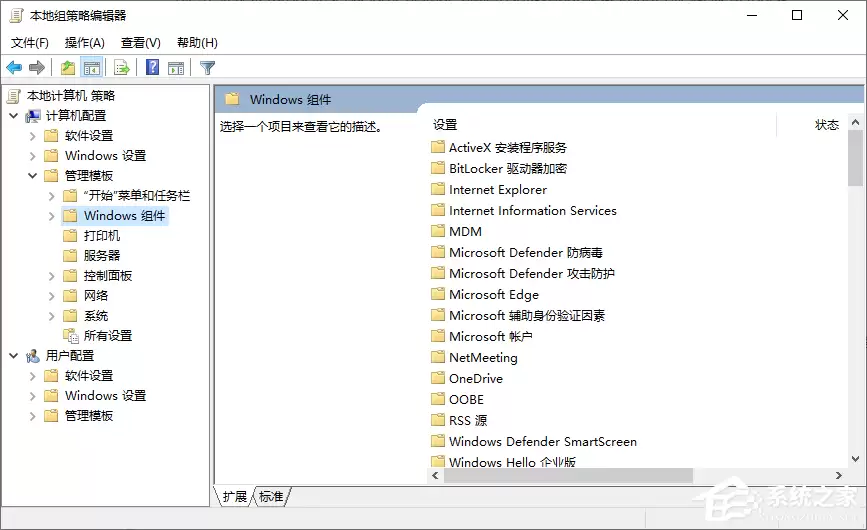Switch to the 标准 tab
867x530 pixels.
pos(271,497)
